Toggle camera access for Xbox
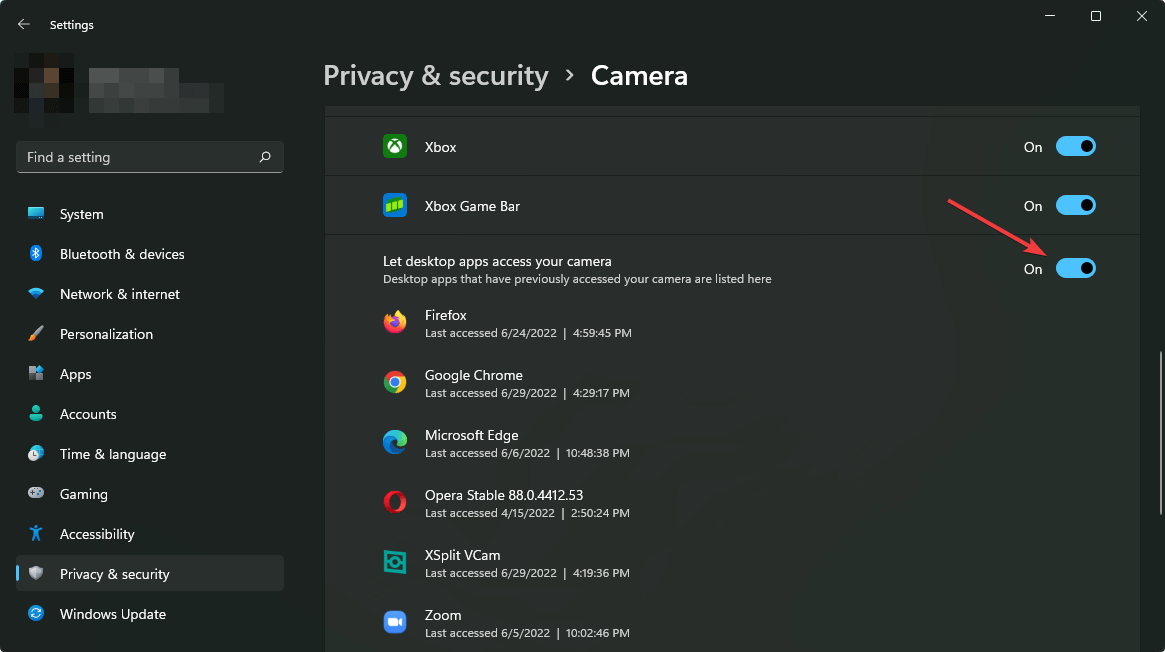This screenshot has height=652, width=1165. point(1076,146)
